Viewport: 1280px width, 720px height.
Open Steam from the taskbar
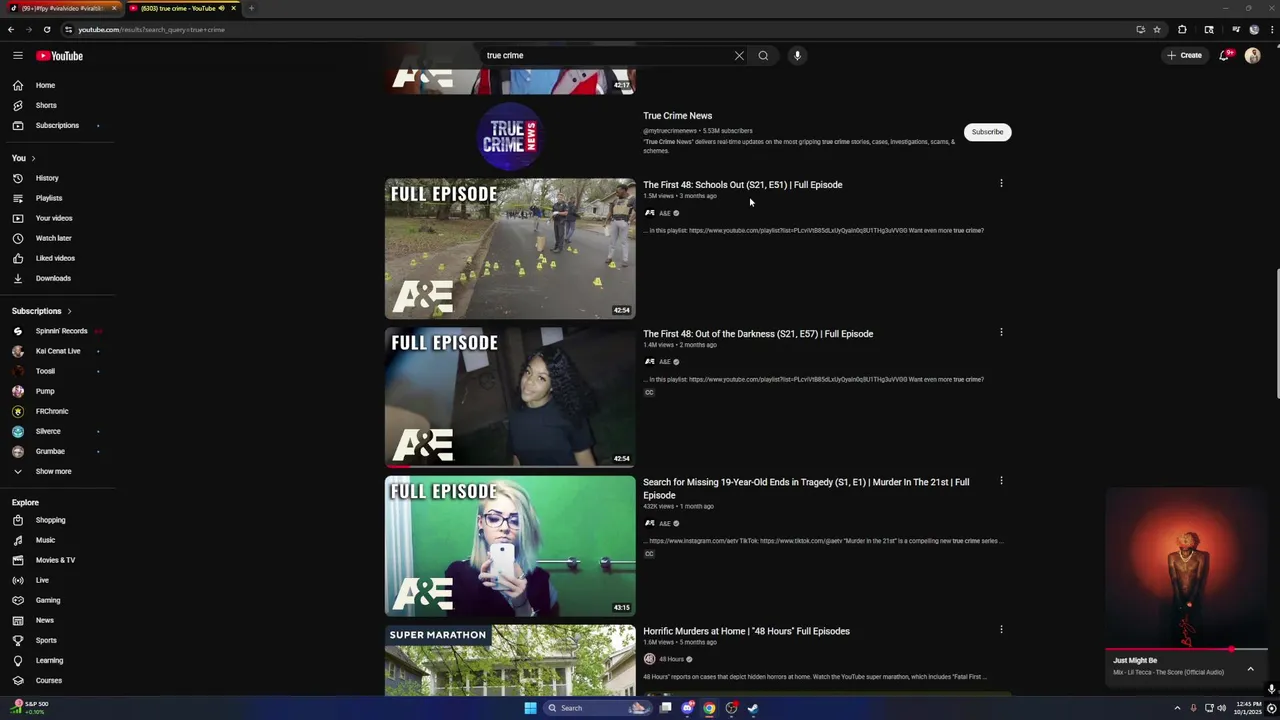click(x=753, y=708)
